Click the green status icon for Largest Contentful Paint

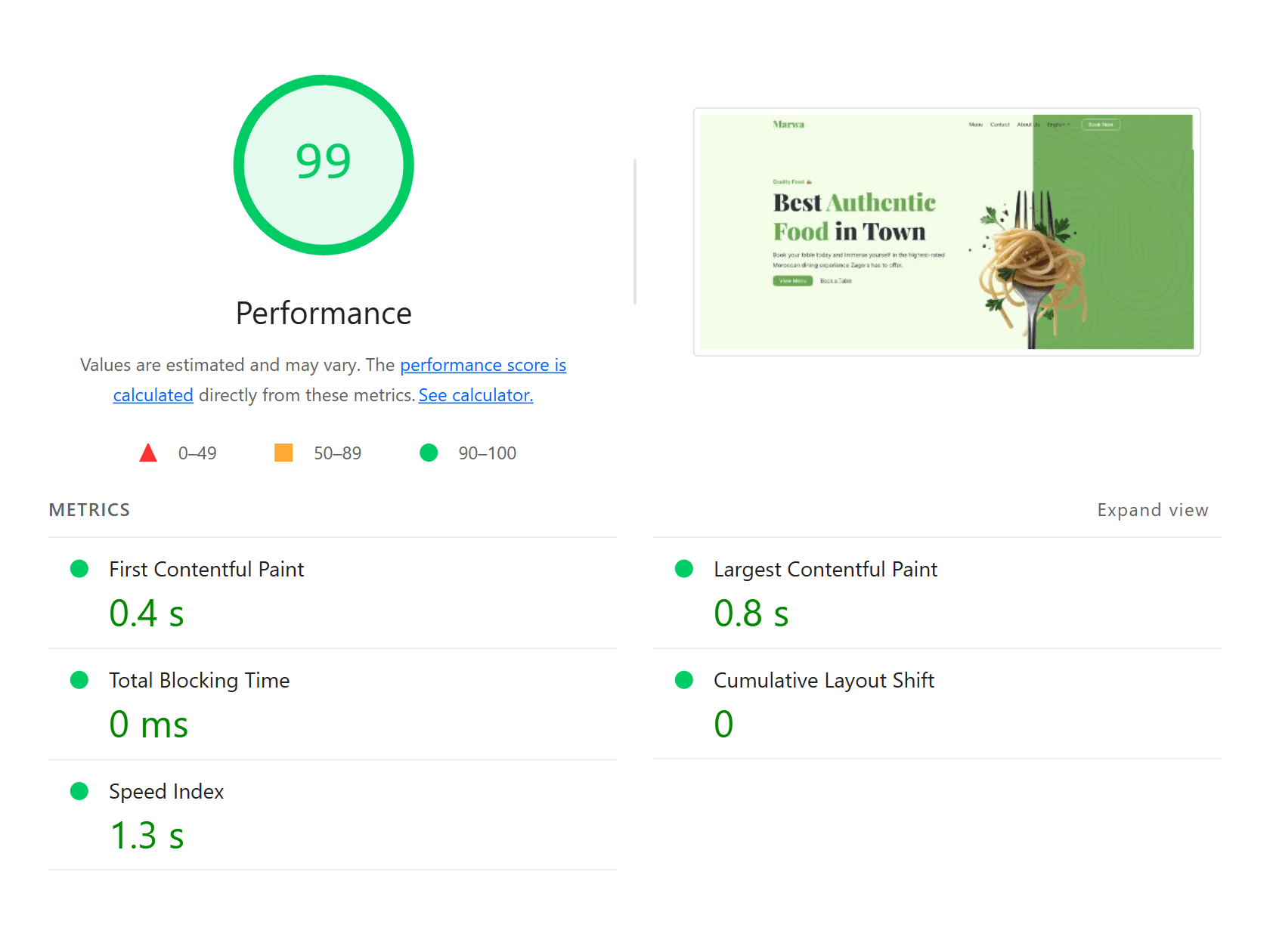click(x=683, y=569)
